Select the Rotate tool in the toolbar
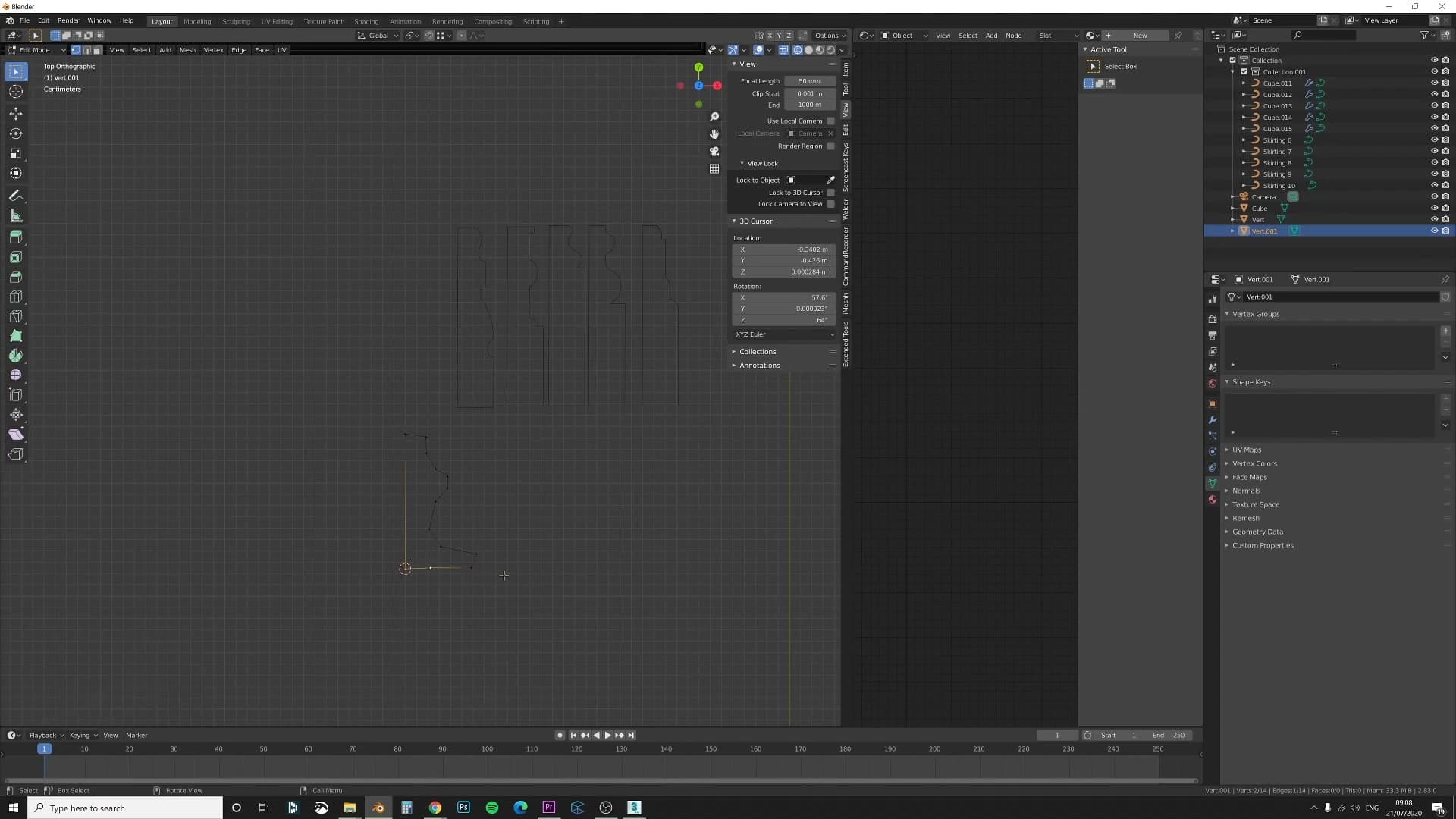Image resolution: width=1456 pixels, height=819 pixels. click(x=15, y=133)
